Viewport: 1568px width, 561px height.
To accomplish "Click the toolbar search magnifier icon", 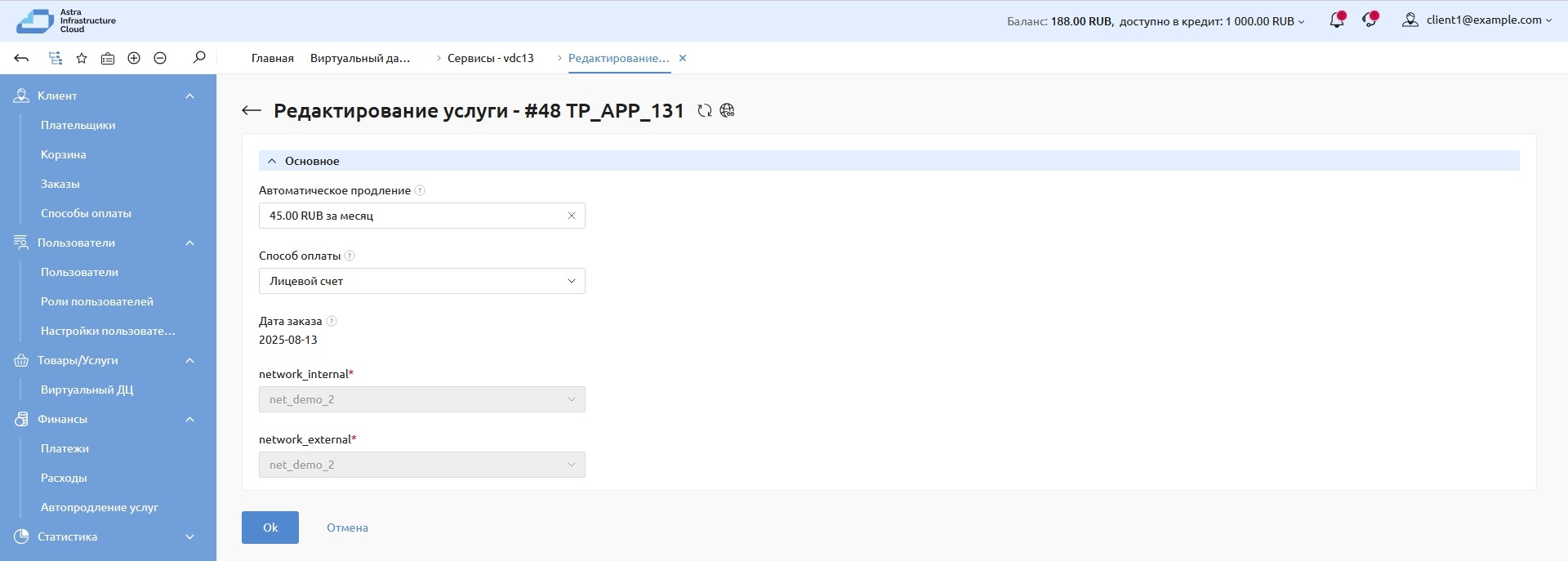I will pos(199,58).
